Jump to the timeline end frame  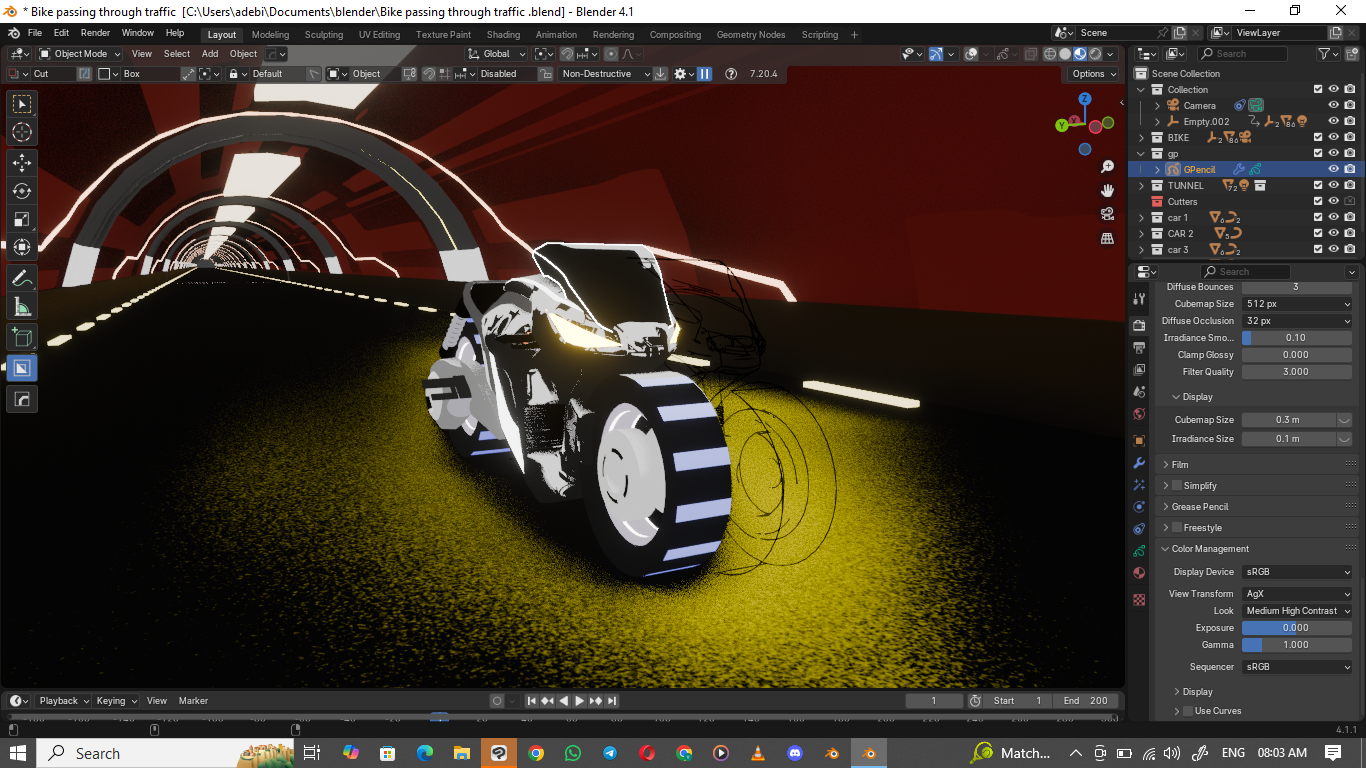[612, 701]
